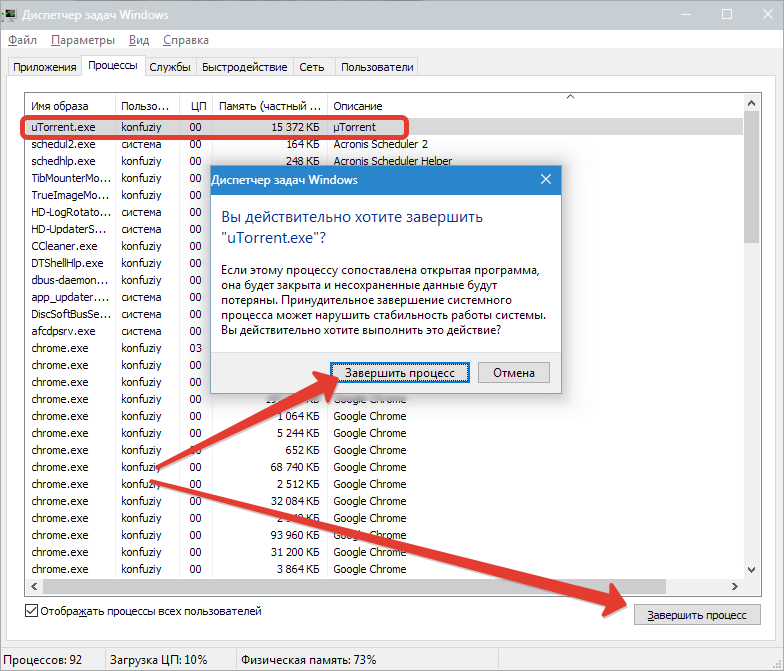
Task: Open the Вид menu
Action: 138,40
